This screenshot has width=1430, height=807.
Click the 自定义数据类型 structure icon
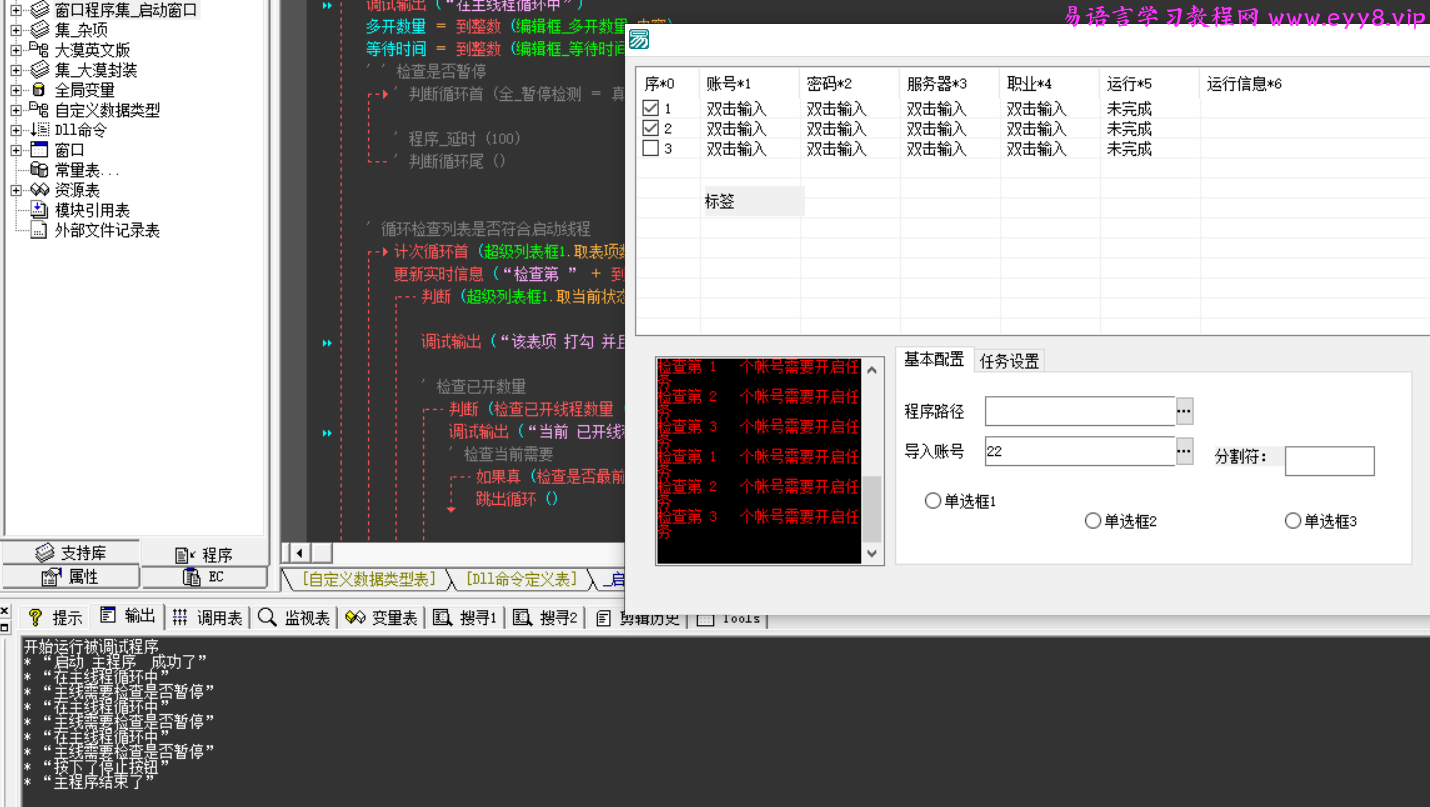pos(39,110)
